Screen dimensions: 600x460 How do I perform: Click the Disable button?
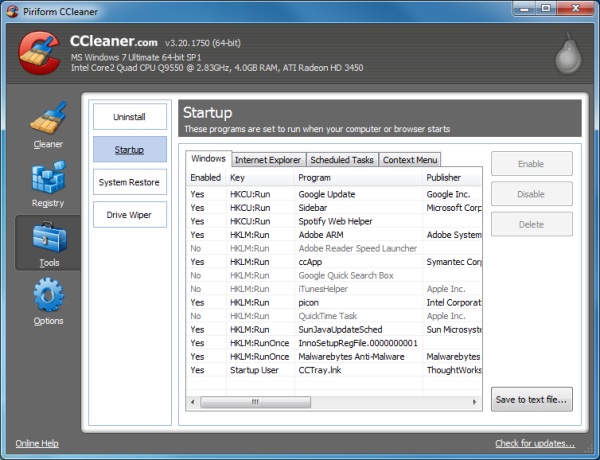point(532,194)
